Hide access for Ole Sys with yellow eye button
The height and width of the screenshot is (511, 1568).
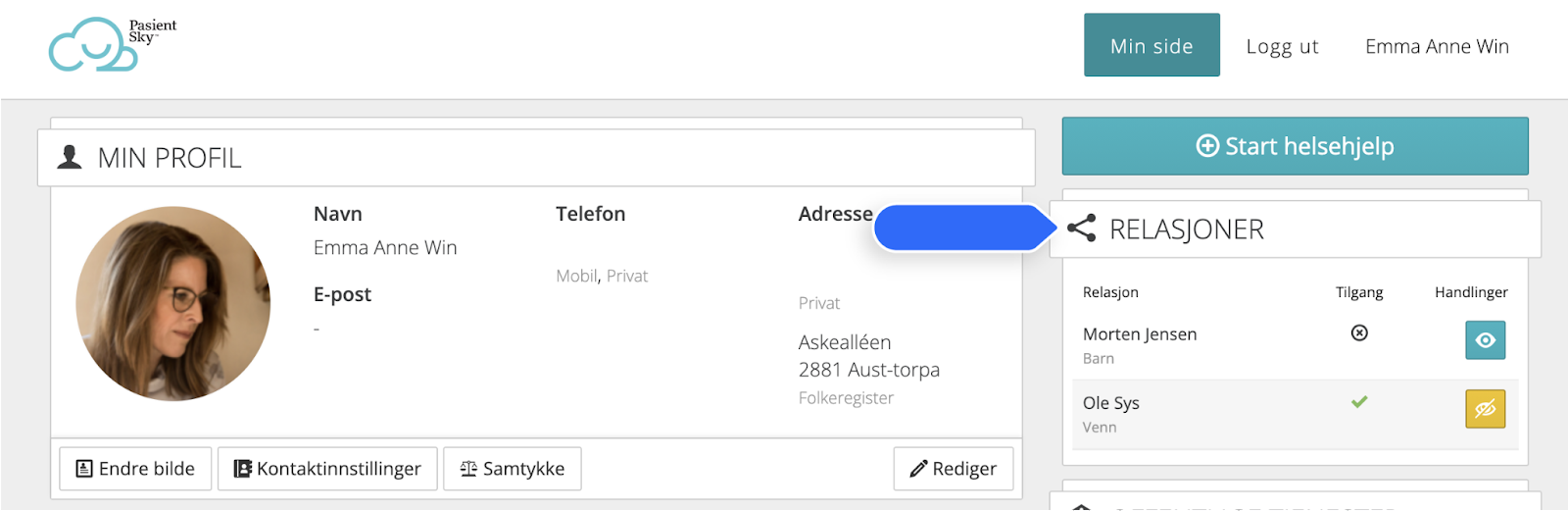pos(1486,409)
